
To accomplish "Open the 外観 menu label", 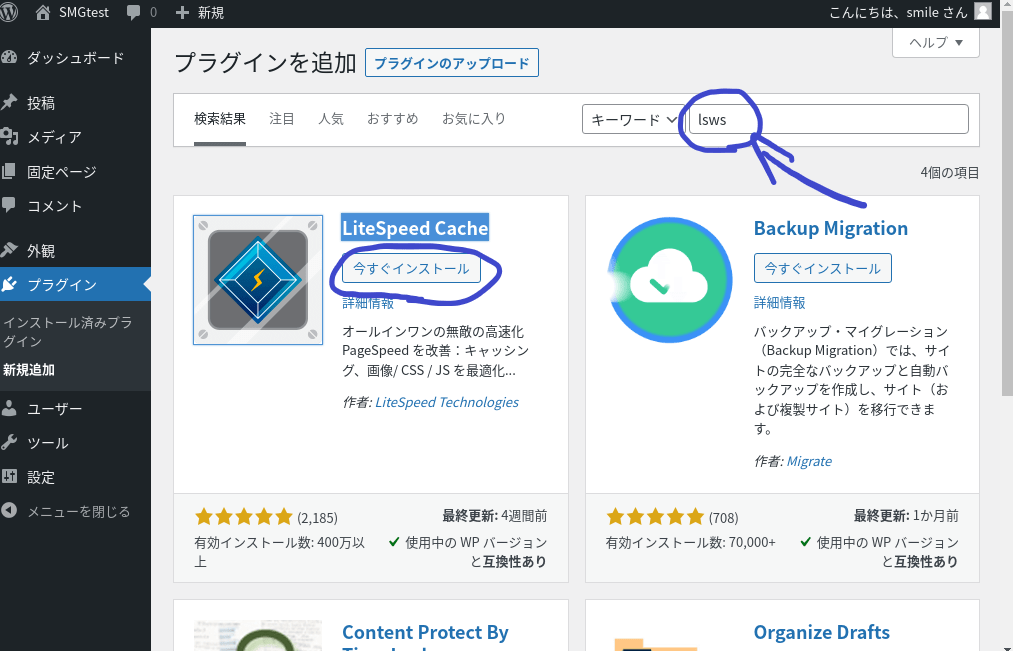I will 41,251.
